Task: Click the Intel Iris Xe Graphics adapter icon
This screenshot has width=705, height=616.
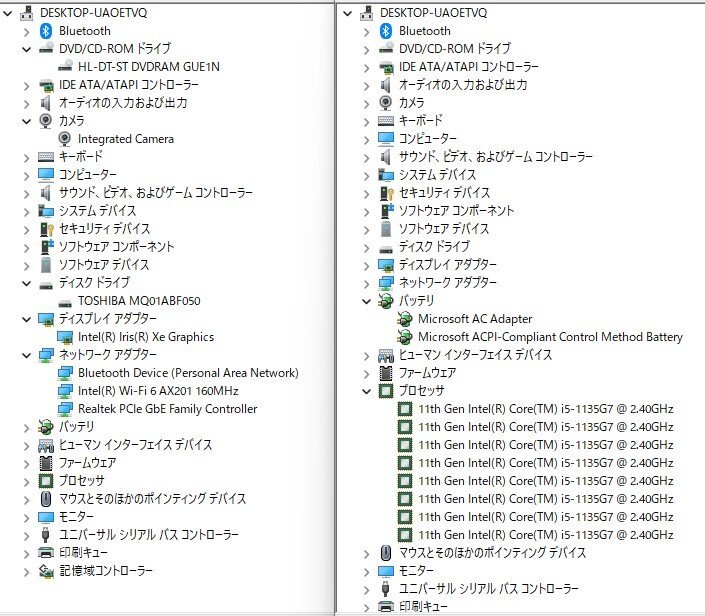Action: pyautogui.click(x=65, y=337)
